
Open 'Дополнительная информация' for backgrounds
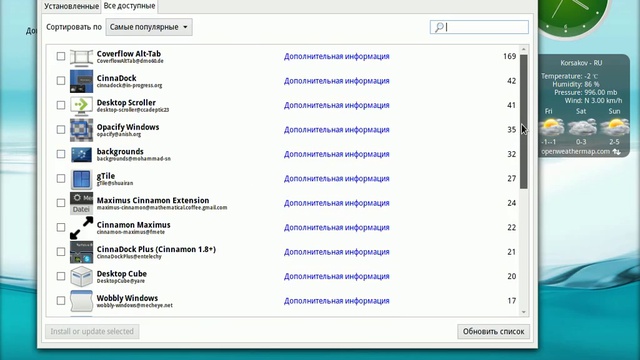click(337, 154)
